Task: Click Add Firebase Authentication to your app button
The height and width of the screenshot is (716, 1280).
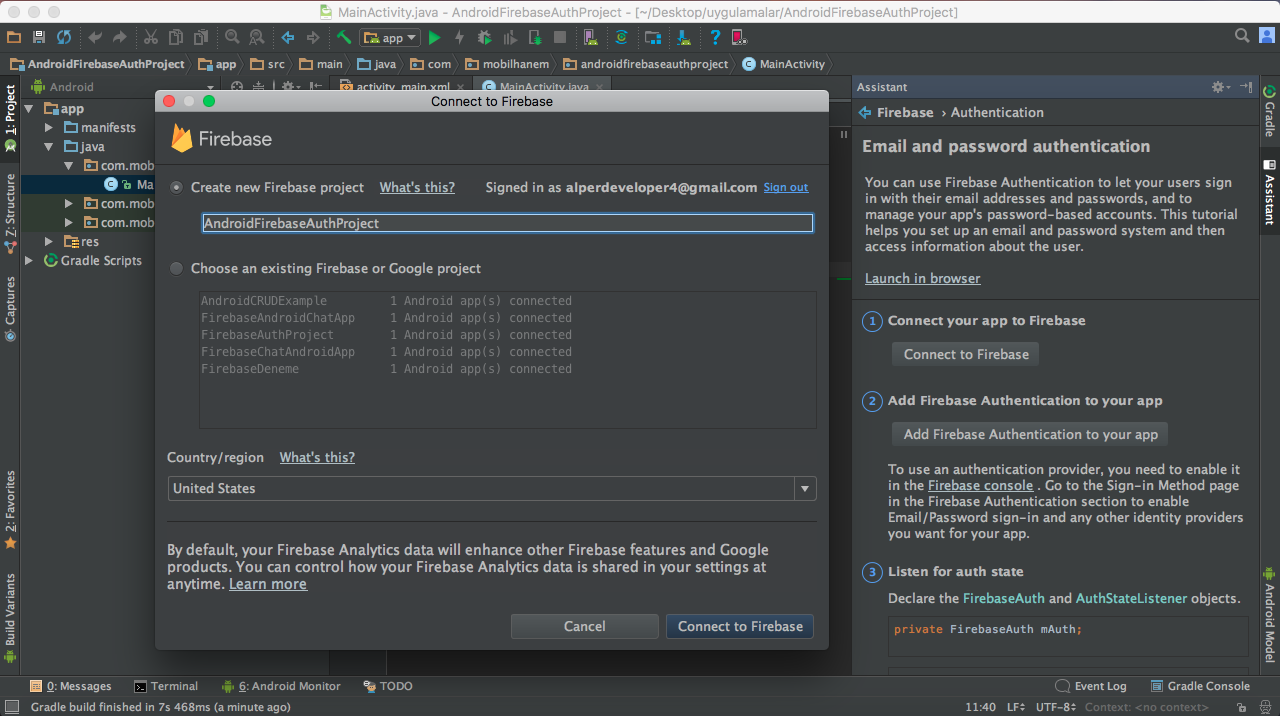Action: (x=1031, y=434)
